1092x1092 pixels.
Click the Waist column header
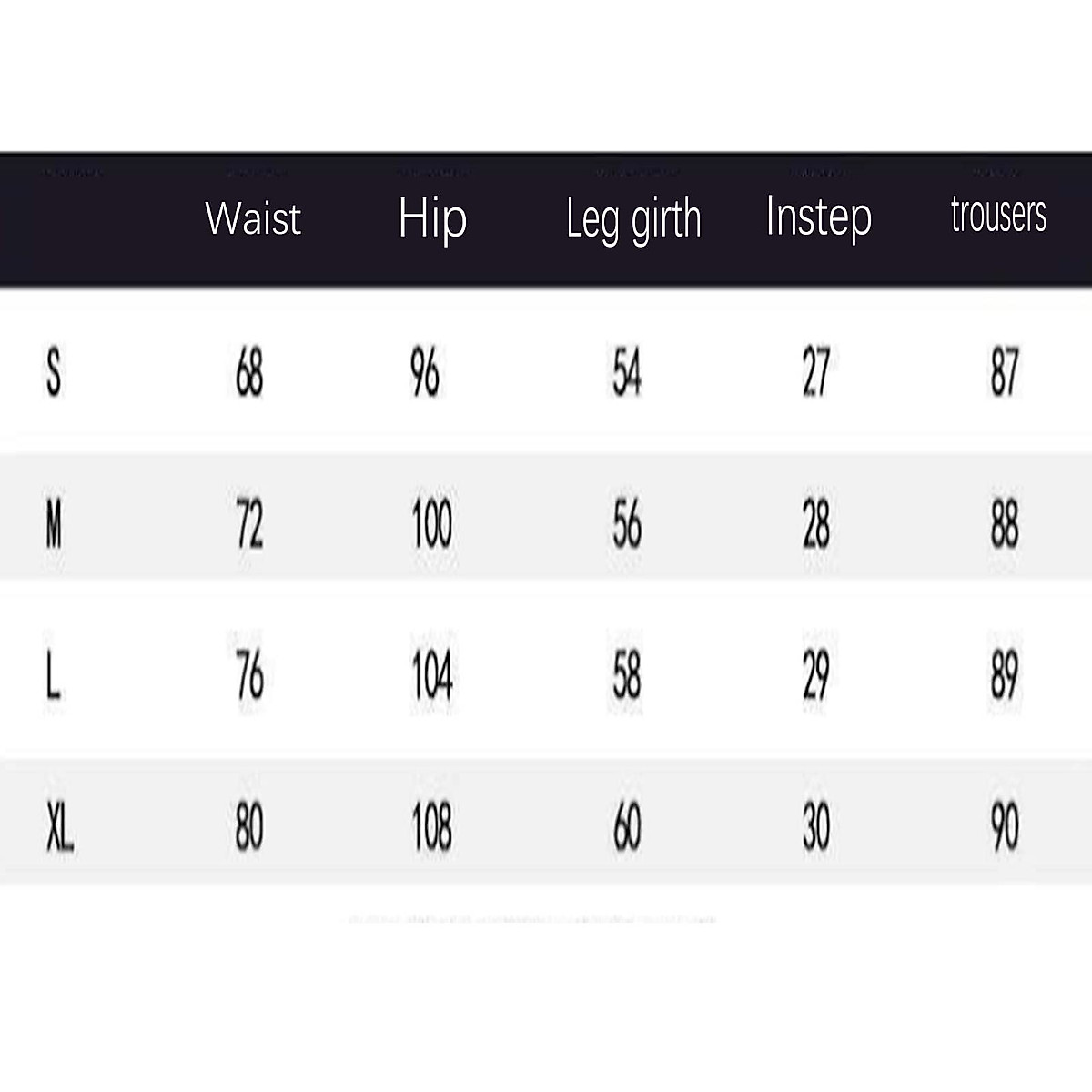pyautogui.click(x=253, y=218)
